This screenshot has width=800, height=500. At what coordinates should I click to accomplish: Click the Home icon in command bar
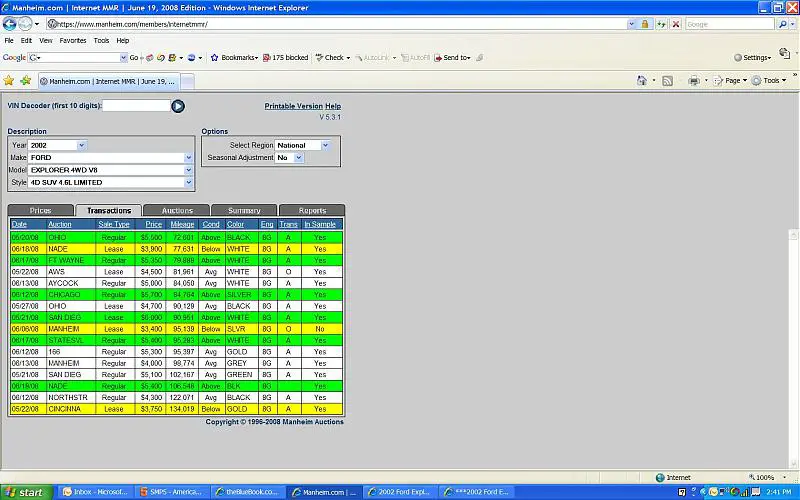641,81
